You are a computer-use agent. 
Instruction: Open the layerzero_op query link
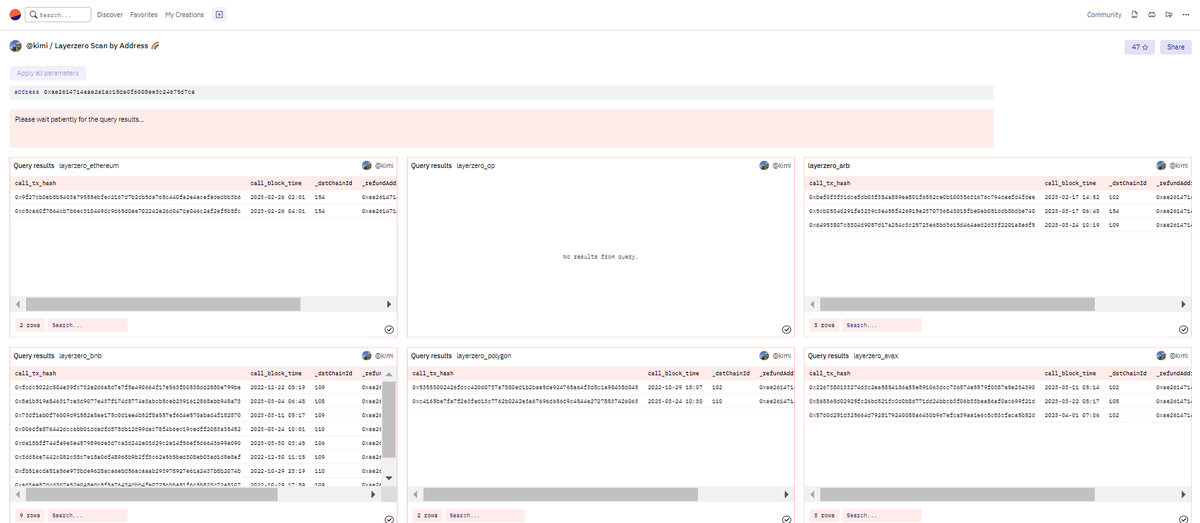click(x=475, y=165)
